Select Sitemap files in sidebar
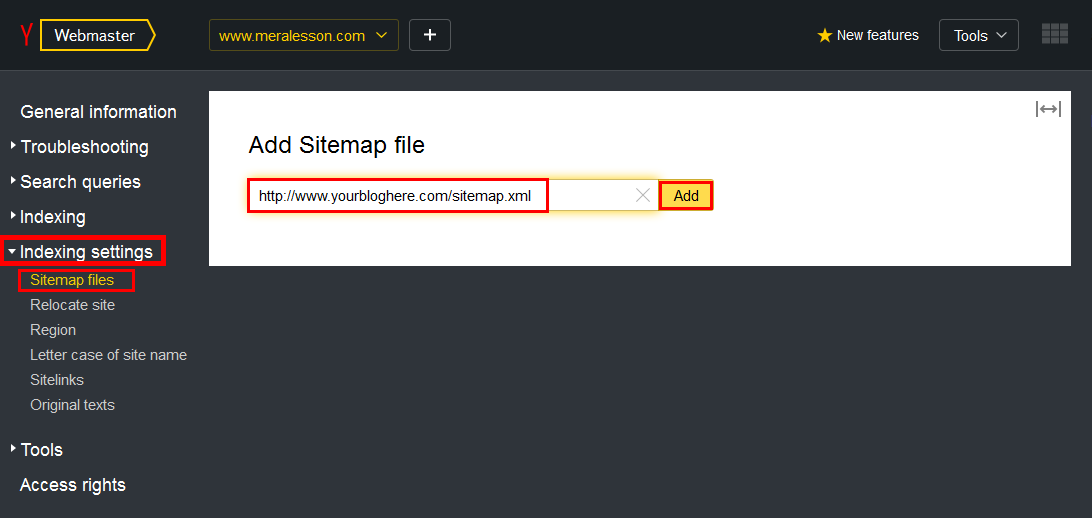 (x=72, y=280)
